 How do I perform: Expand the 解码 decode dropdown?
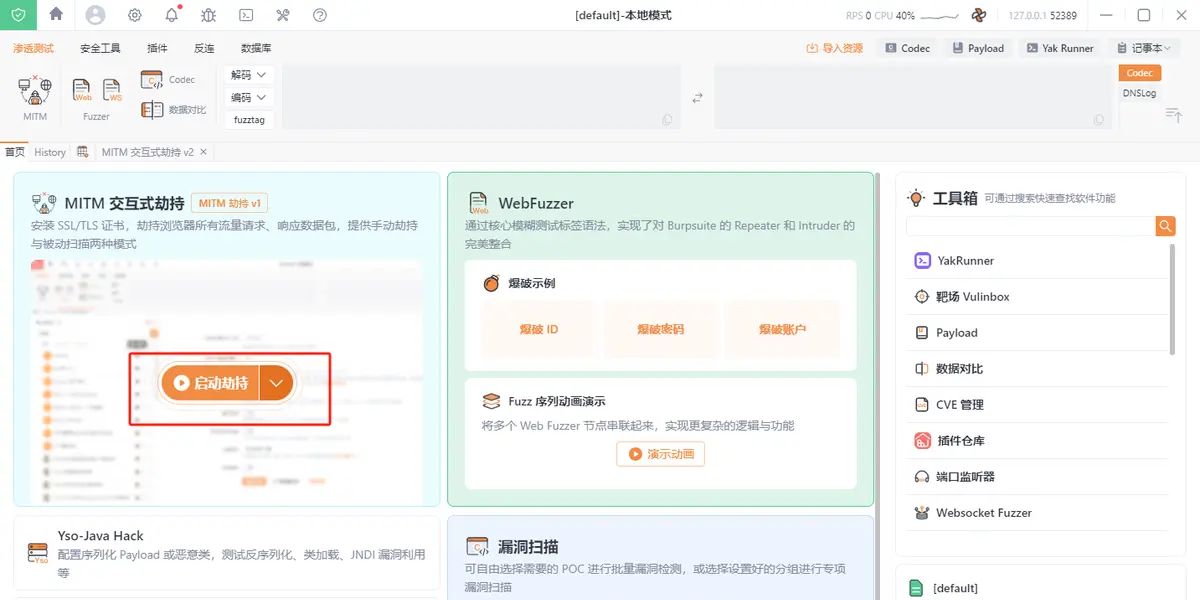(x=246, y=74)
